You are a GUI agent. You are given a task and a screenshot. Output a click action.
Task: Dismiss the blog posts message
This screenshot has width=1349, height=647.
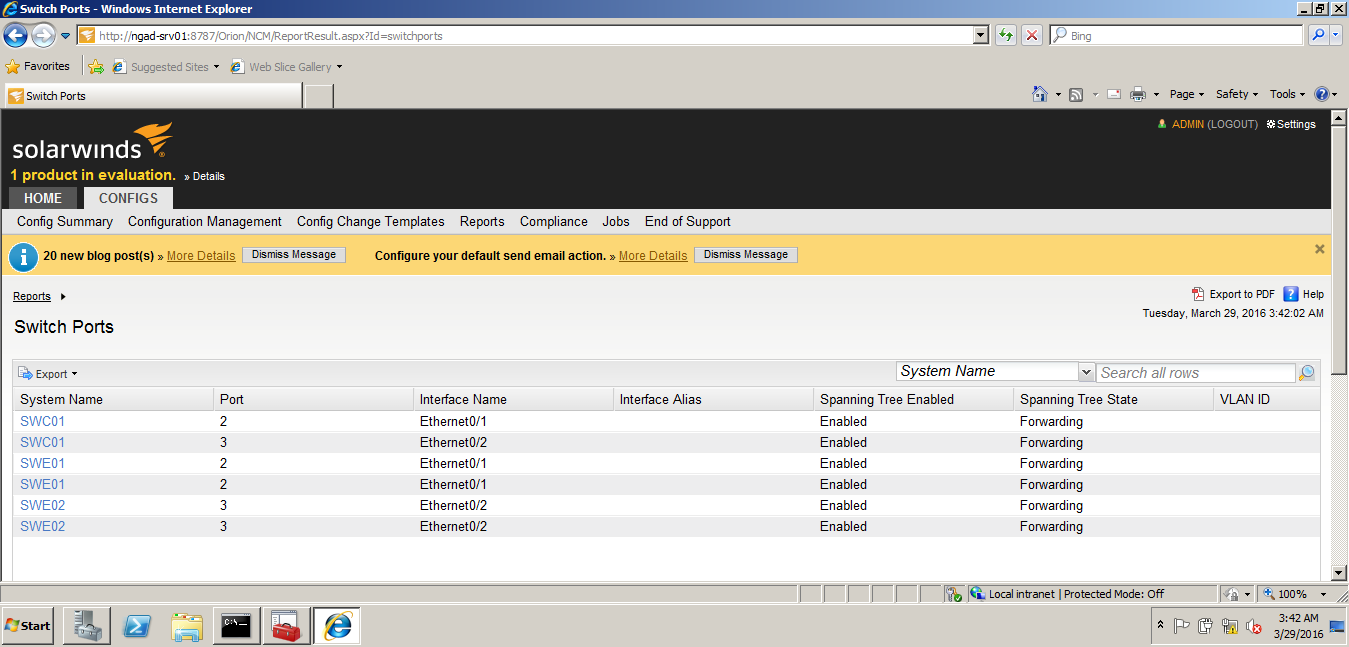[294, 255]
